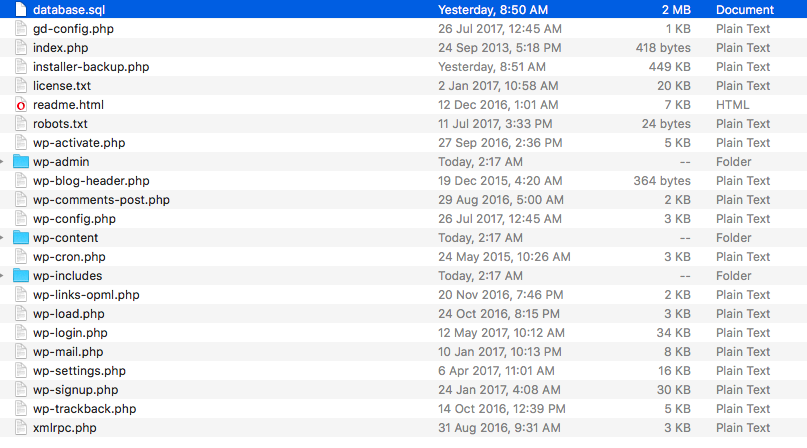
Task: Click the xmlrpc.php document icon
Action: click(x=21, y=427)
